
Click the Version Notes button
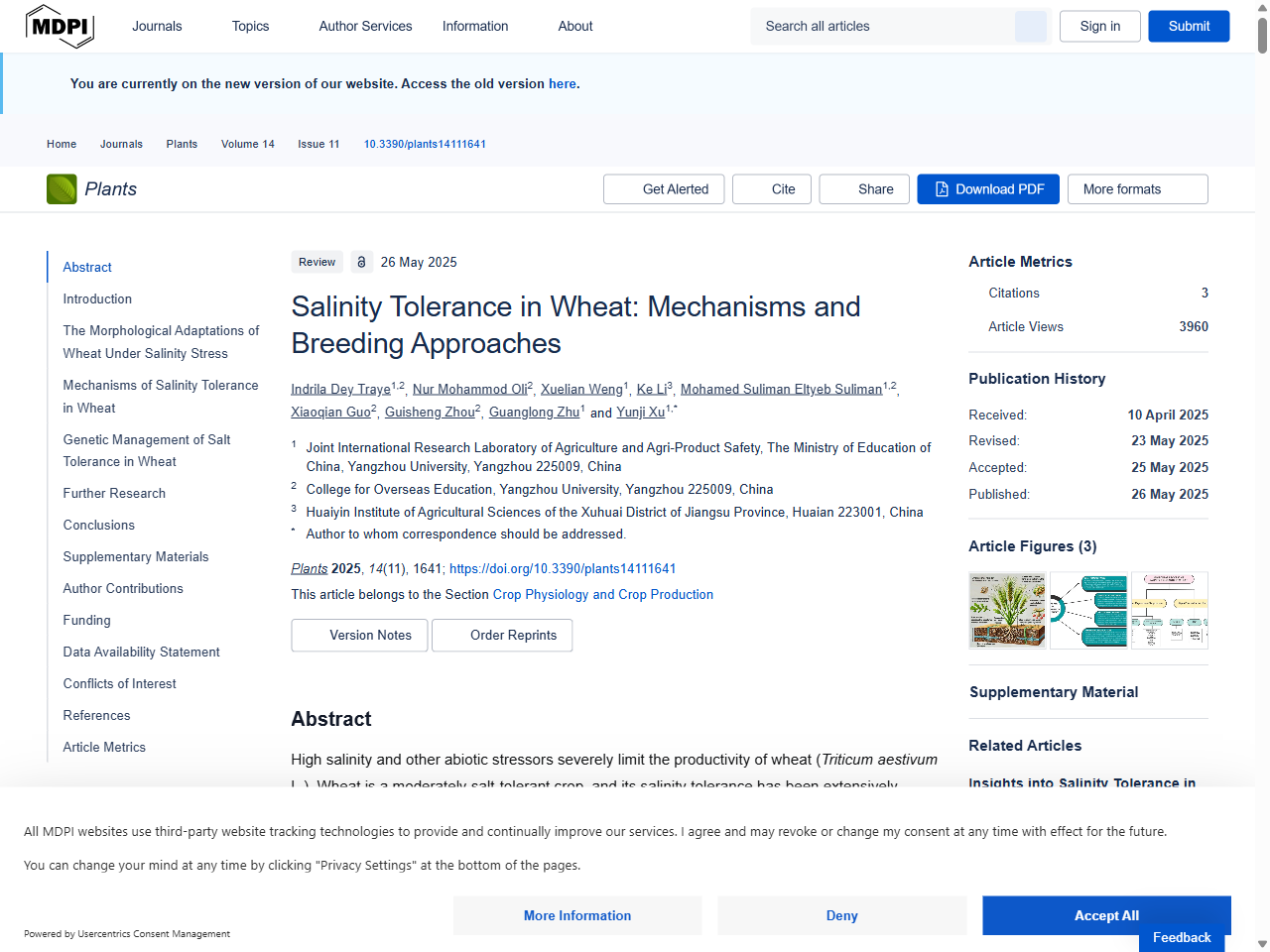pyautogui.click(x=359, y=635)
